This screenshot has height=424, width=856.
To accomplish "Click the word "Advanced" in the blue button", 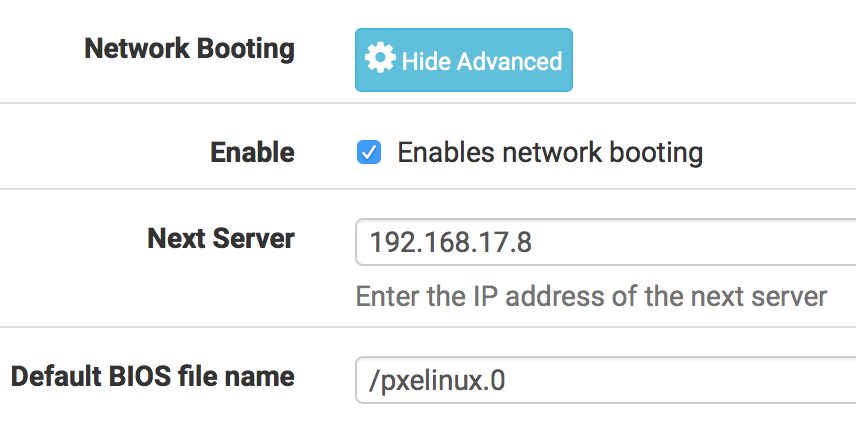I will pyautogui.click(x=509, y=61).
